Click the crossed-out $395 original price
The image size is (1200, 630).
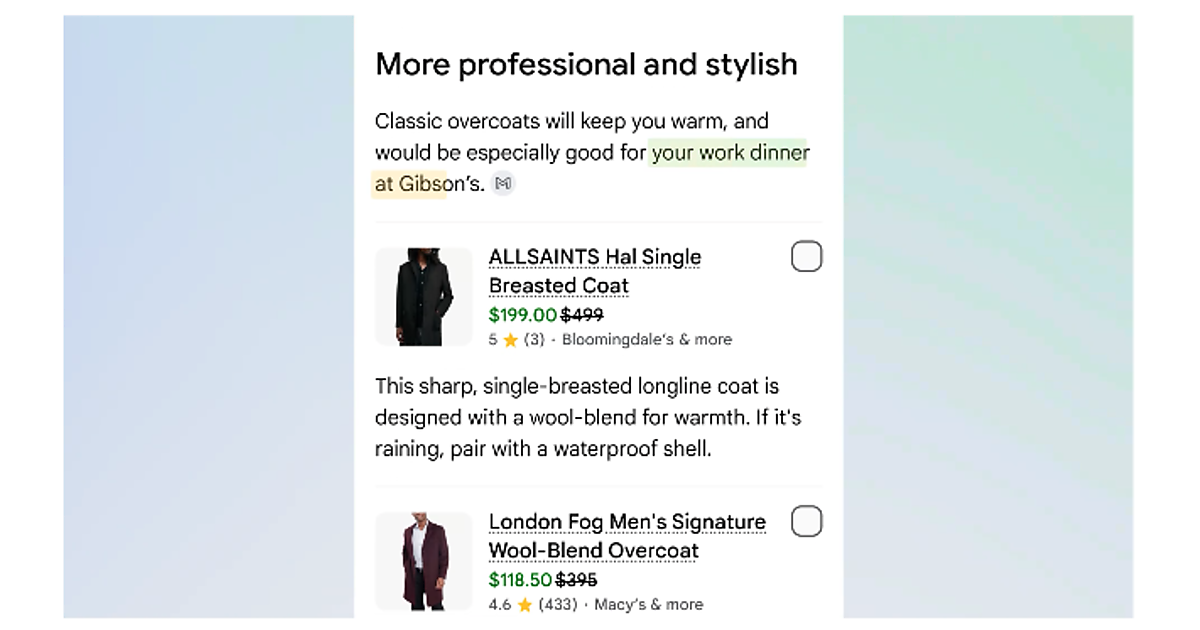coord(577,580)
